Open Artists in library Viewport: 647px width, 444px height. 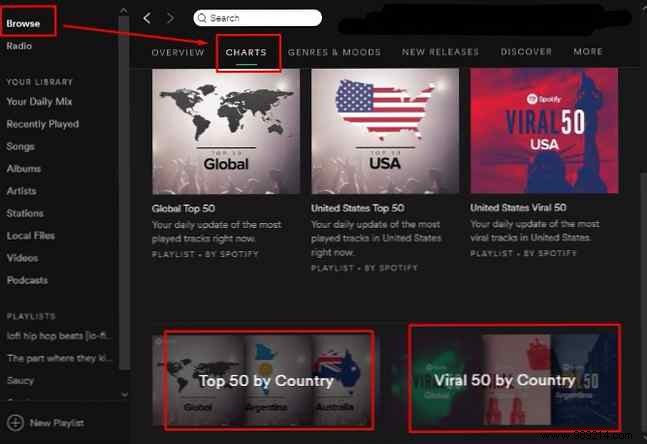[21, 191]
